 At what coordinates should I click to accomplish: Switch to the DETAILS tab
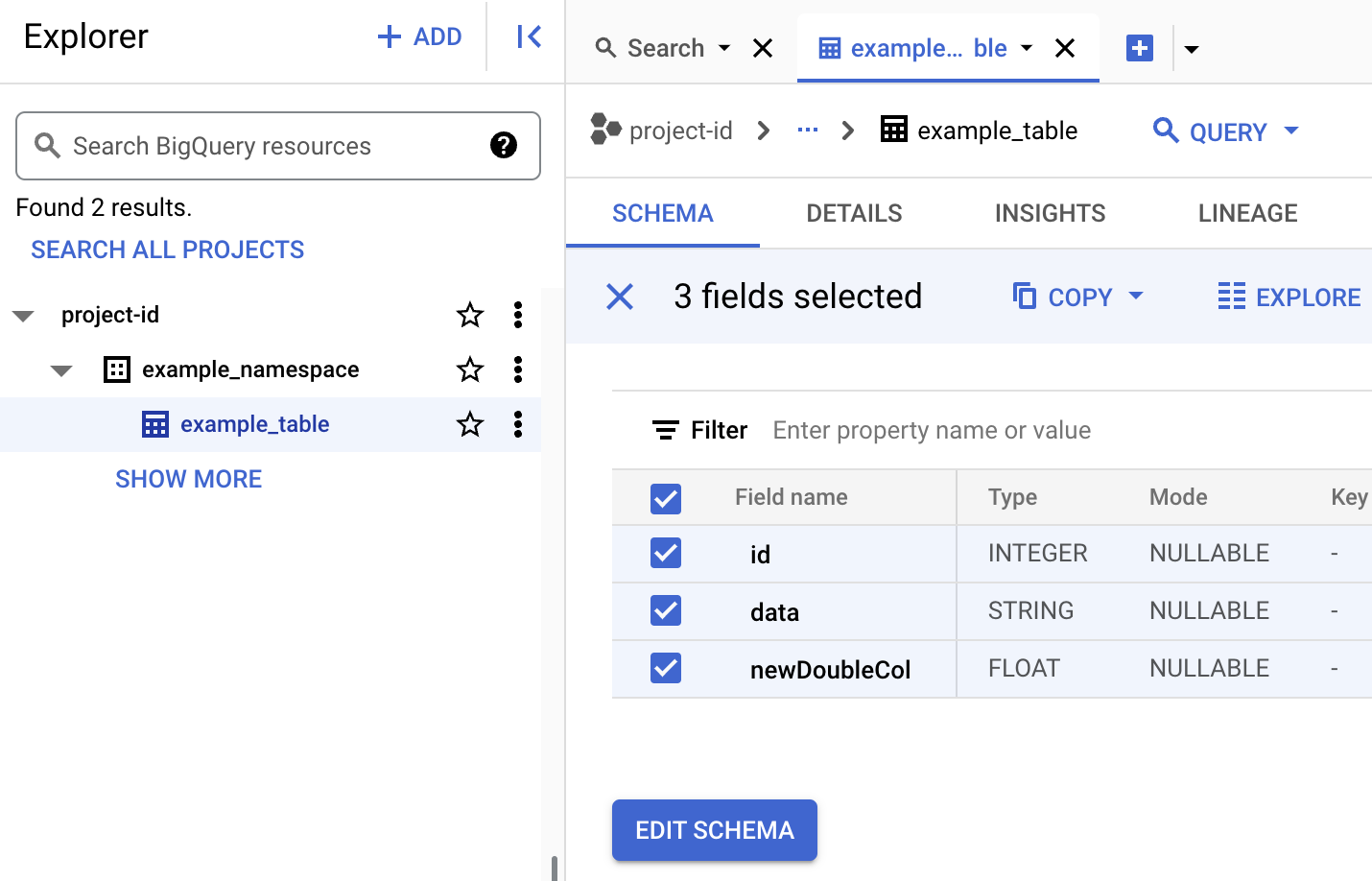(x=854, y=213)
